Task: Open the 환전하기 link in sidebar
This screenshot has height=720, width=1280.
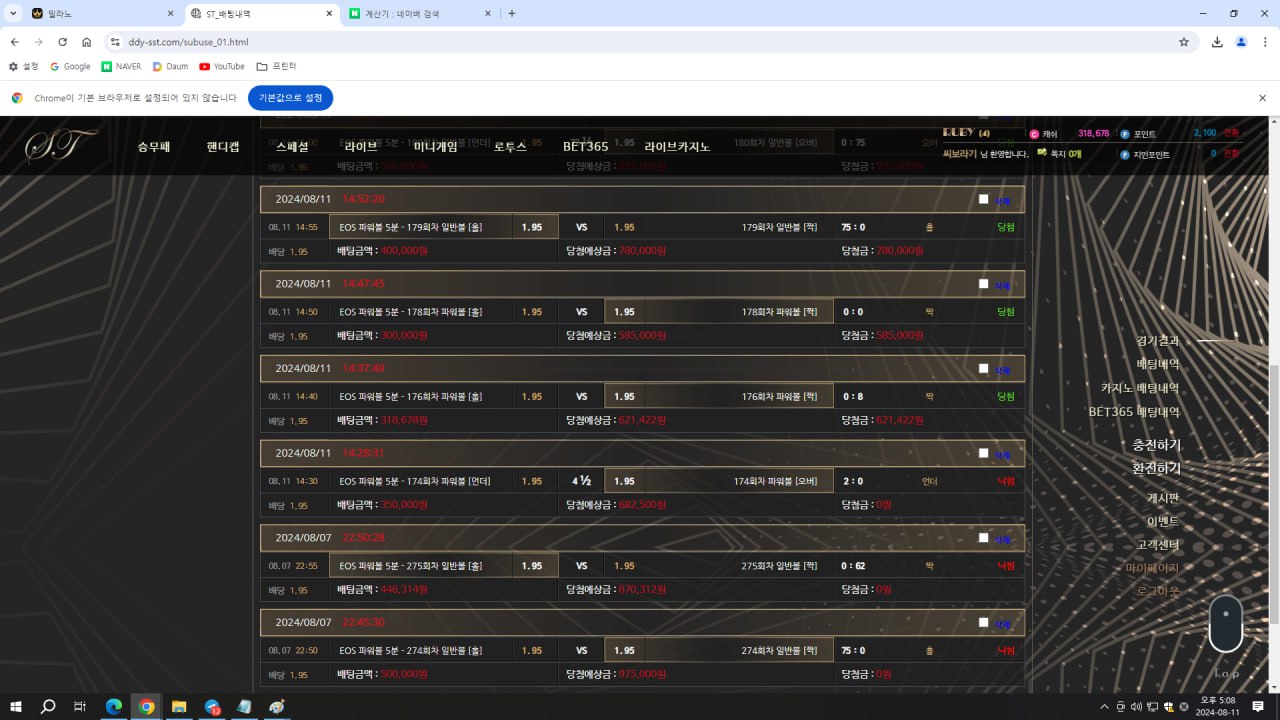Action: [1155, 468]
